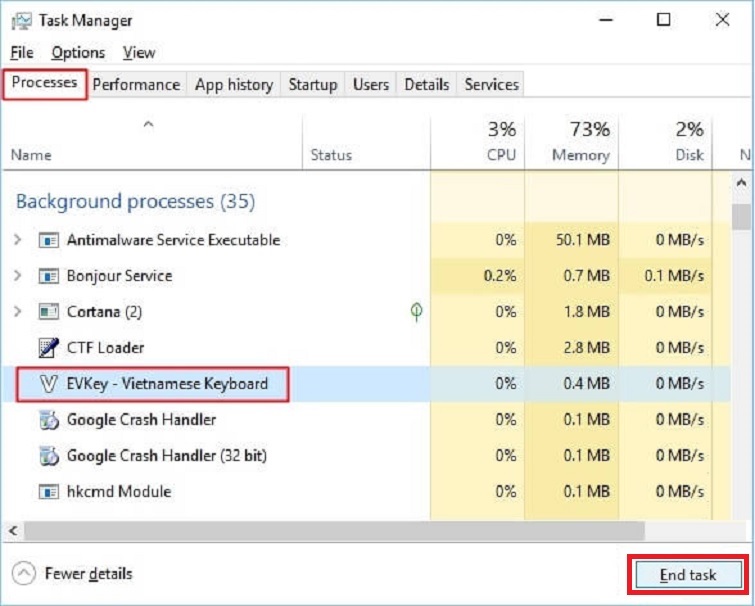This screenshot has width=755, height=606.
Task: Click the EVKey Vietnamese Keyboard process icon
Action: 47,384
